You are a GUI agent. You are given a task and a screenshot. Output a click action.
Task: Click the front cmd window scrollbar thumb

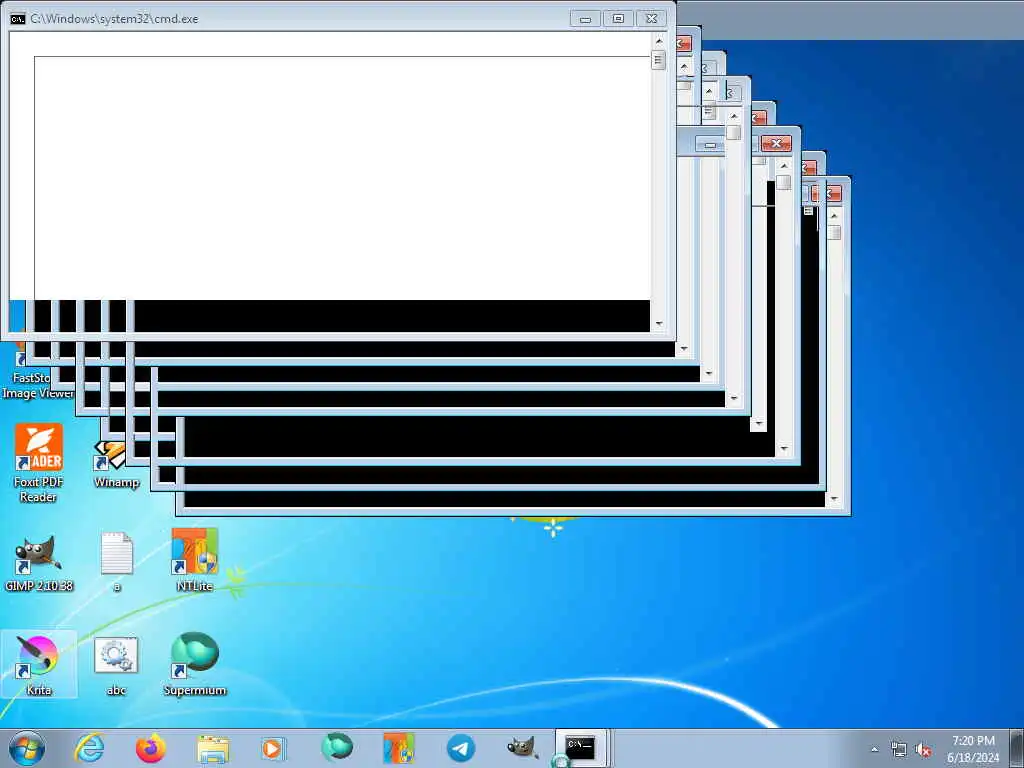coord(658,60)
